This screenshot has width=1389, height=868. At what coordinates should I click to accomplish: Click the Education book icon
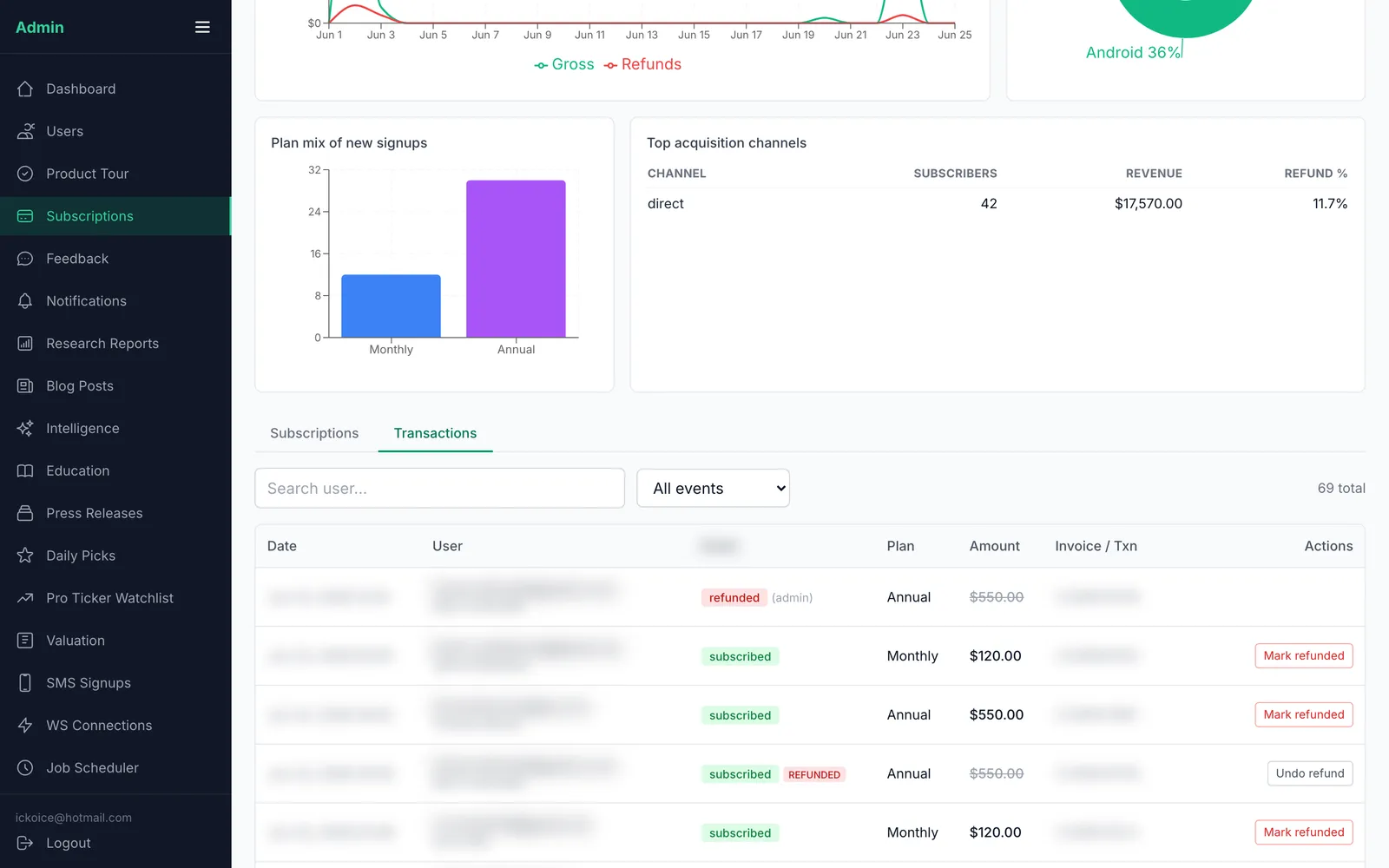(x=25, y=470)
